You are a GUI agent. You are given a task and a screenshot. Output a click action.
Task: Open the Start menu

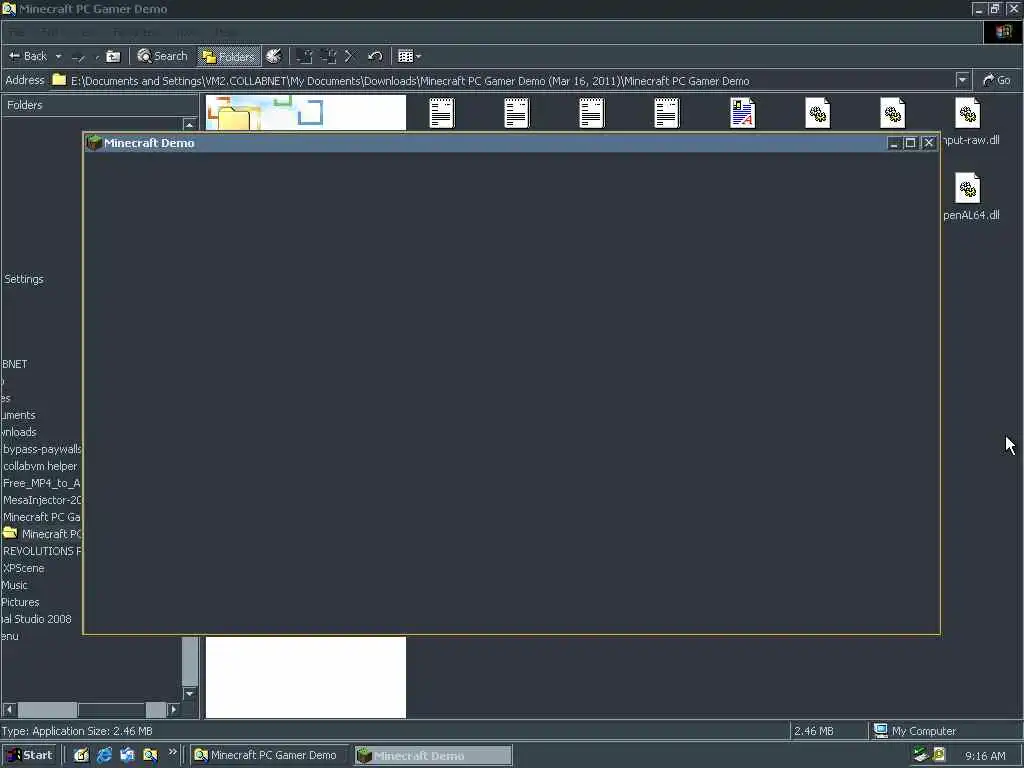tap(30, 755)
